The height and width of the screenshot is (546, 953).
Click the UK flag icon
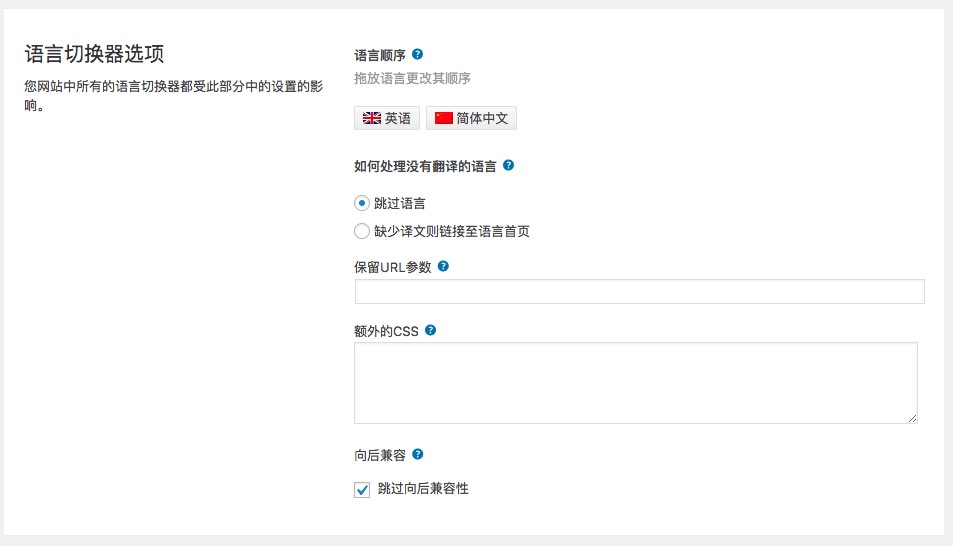click(x=371, y=118)
